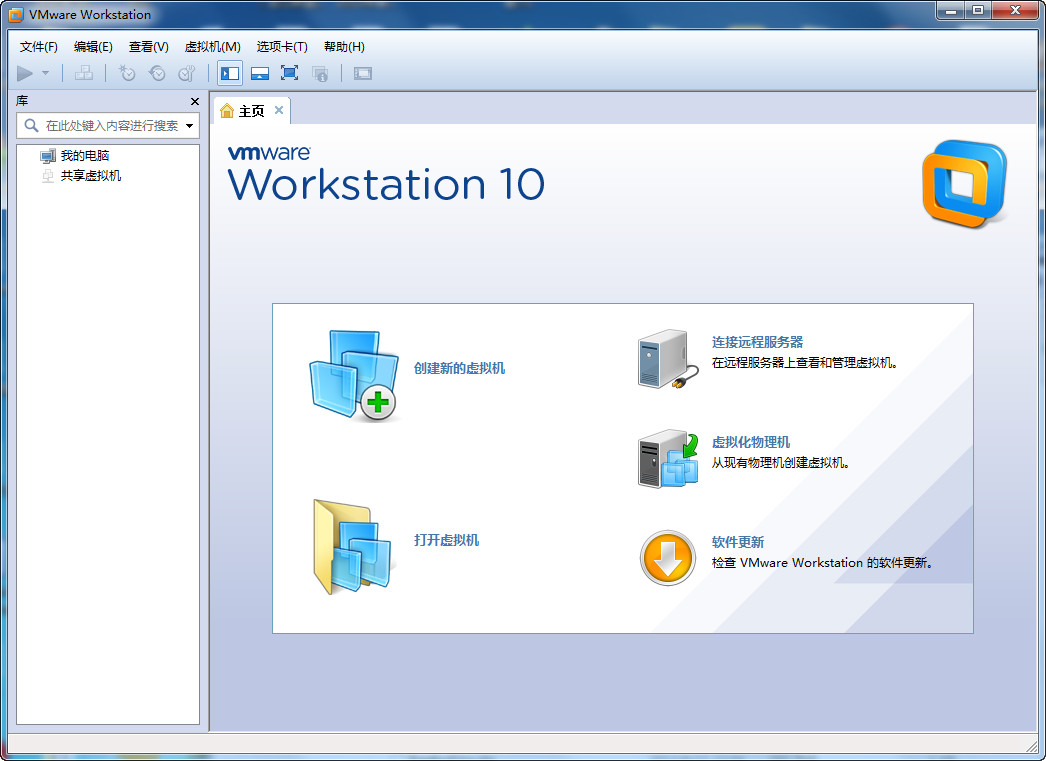Open the snapshot manager icon

[187, 73]
